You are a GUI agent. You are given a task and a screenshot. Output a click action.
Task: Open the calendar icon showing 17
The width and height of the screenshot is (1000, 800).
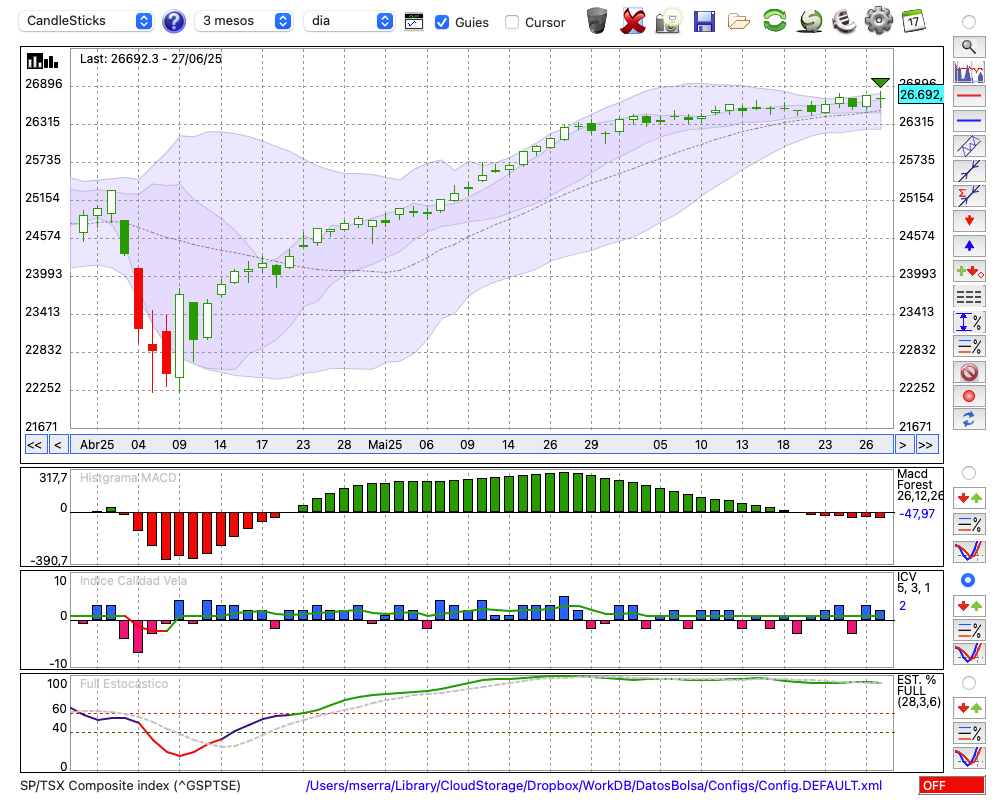pyautogui.click(x=913, y=21)
